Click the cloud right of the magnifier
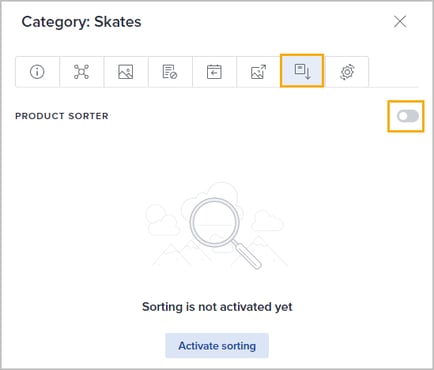Screen dimensions: 434x370 click(x=267, y=221)
